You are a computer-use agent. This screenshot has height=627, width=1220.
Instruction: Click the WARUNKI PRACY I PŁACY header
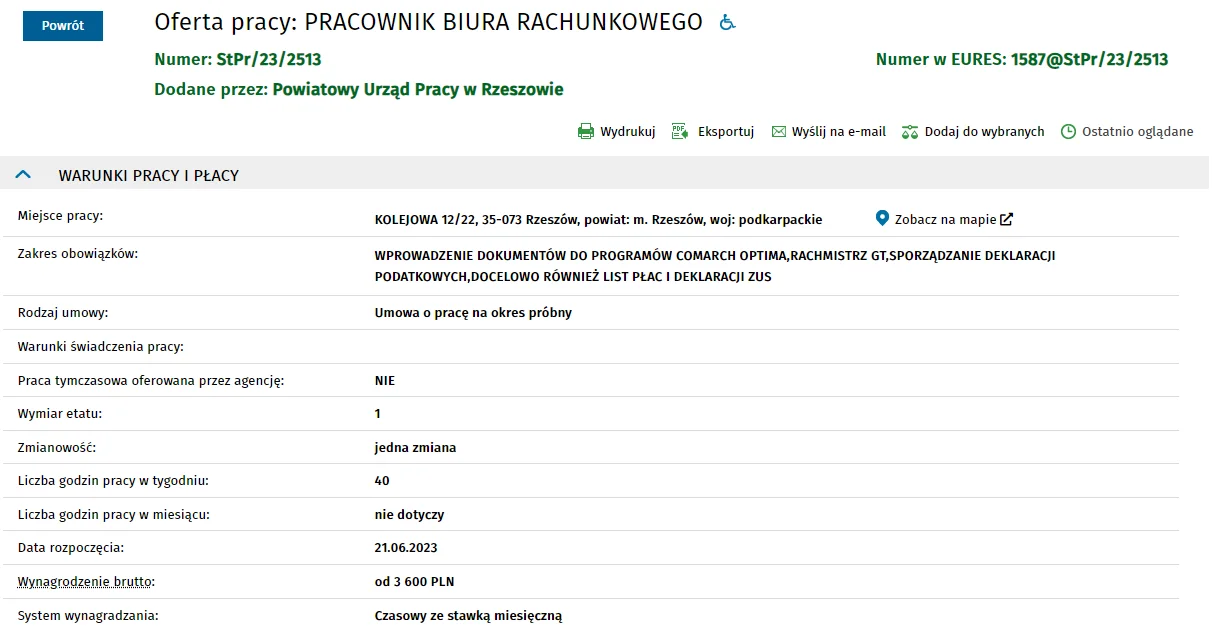[149, 175]
